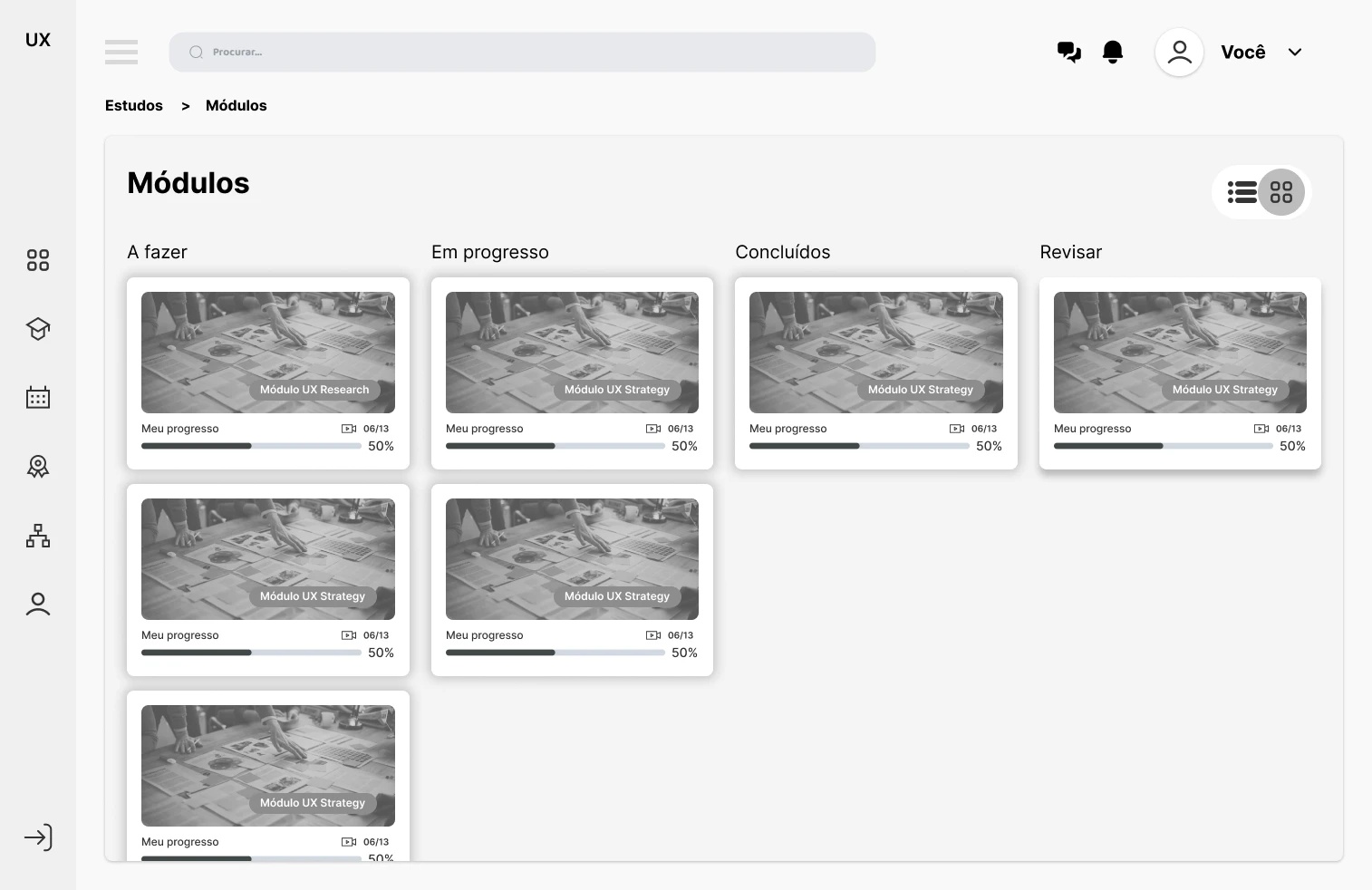
Task: Expand the Você profile dropdown arrow
Action: pos(1295,52)
